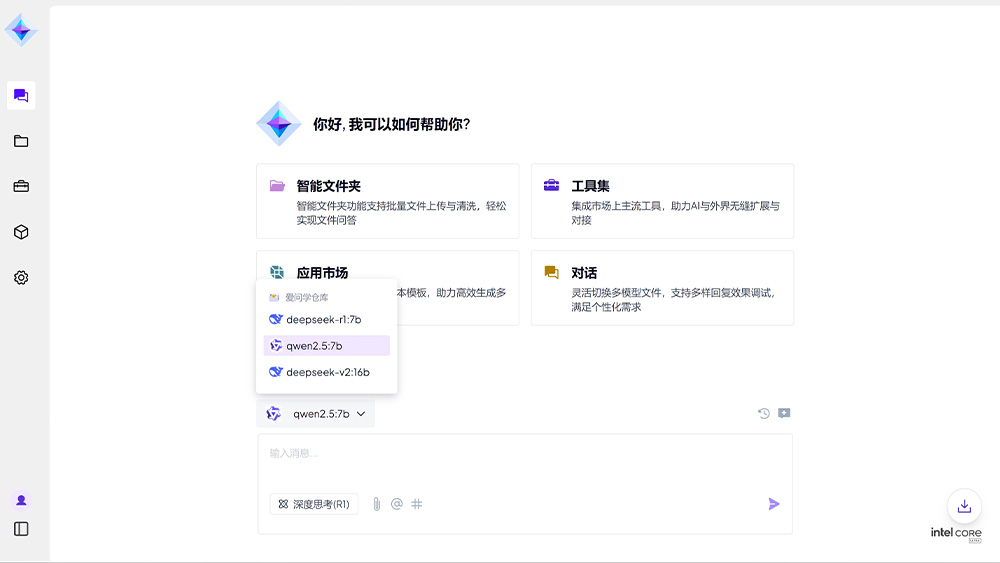Click the paperclip attachment icon
The height and width of the screenshot is (563, 1000).
coord(377,504)
